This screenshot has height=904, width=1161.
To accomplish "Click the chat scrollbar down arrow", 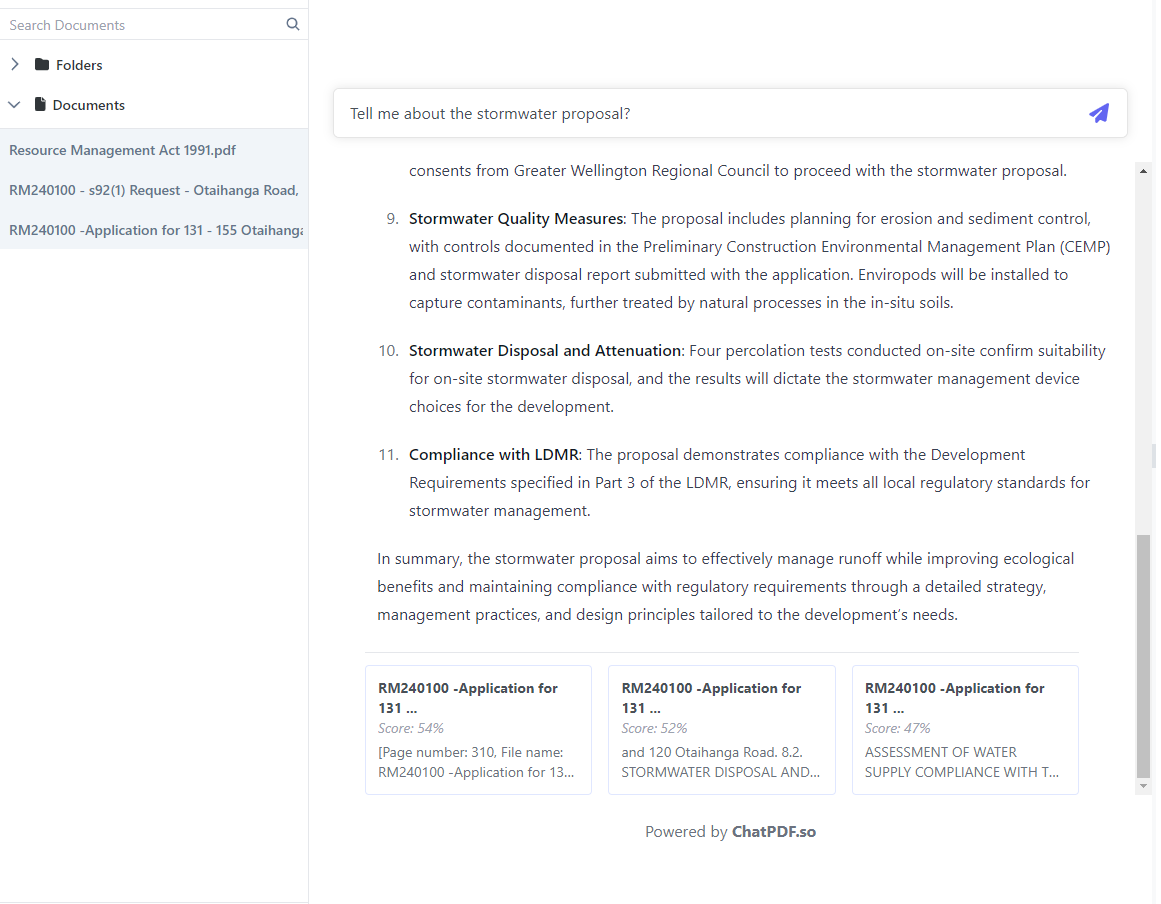I will pos(1144,787).
